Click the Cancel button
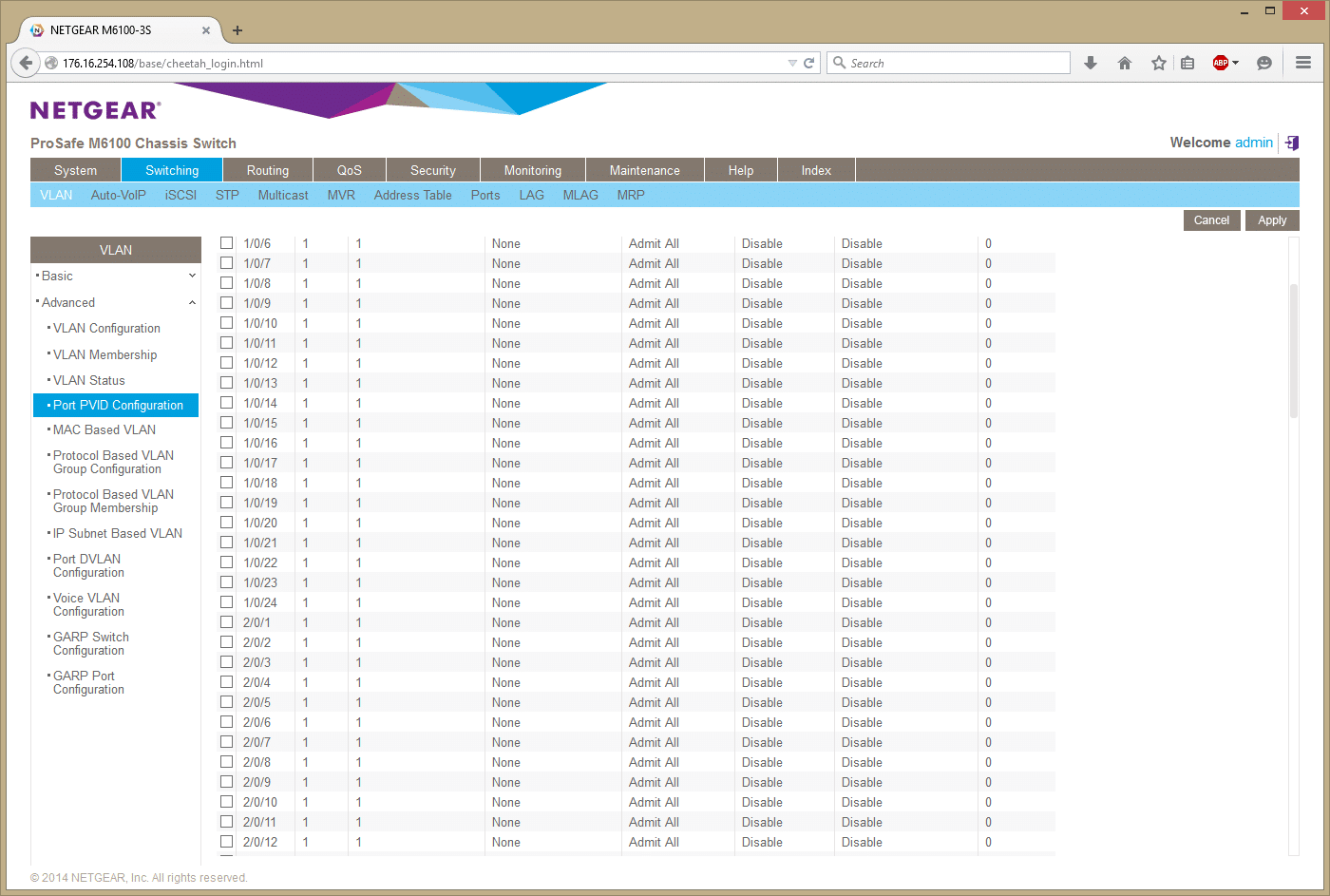This screenshot has width=1330, height=896. (1211, 219)
